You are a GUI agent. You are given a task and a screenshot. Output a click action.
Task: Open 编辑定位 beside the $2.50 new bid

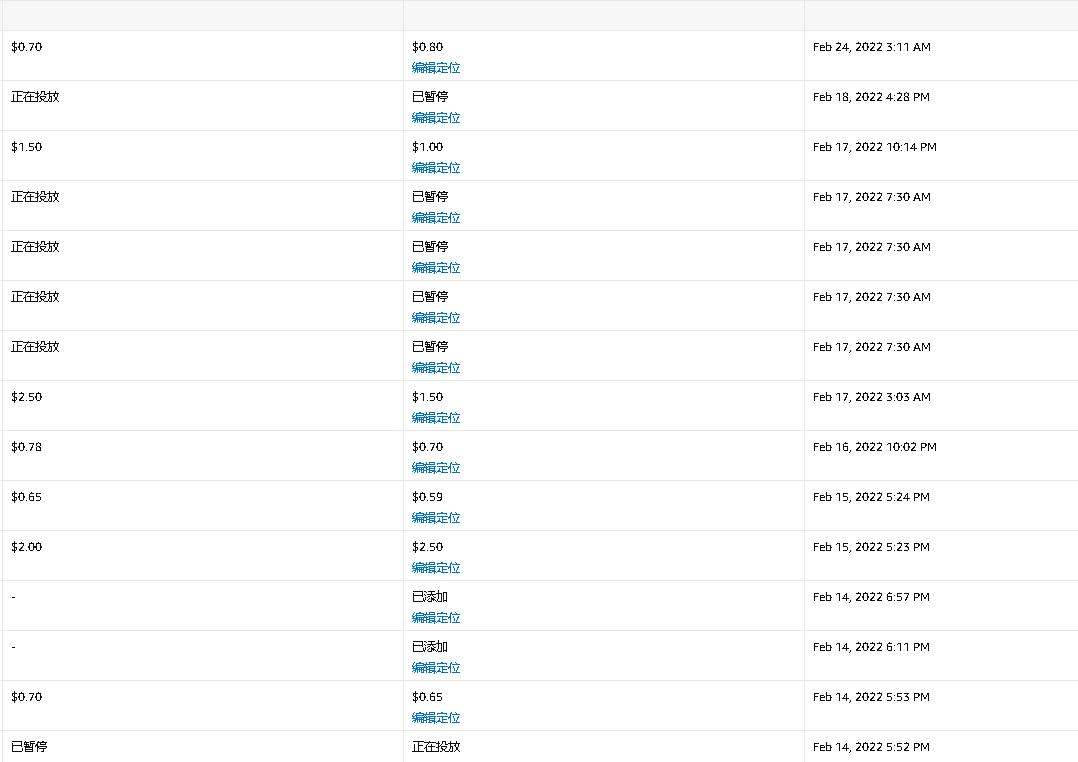pyautogui.click(x=435, y=567)
